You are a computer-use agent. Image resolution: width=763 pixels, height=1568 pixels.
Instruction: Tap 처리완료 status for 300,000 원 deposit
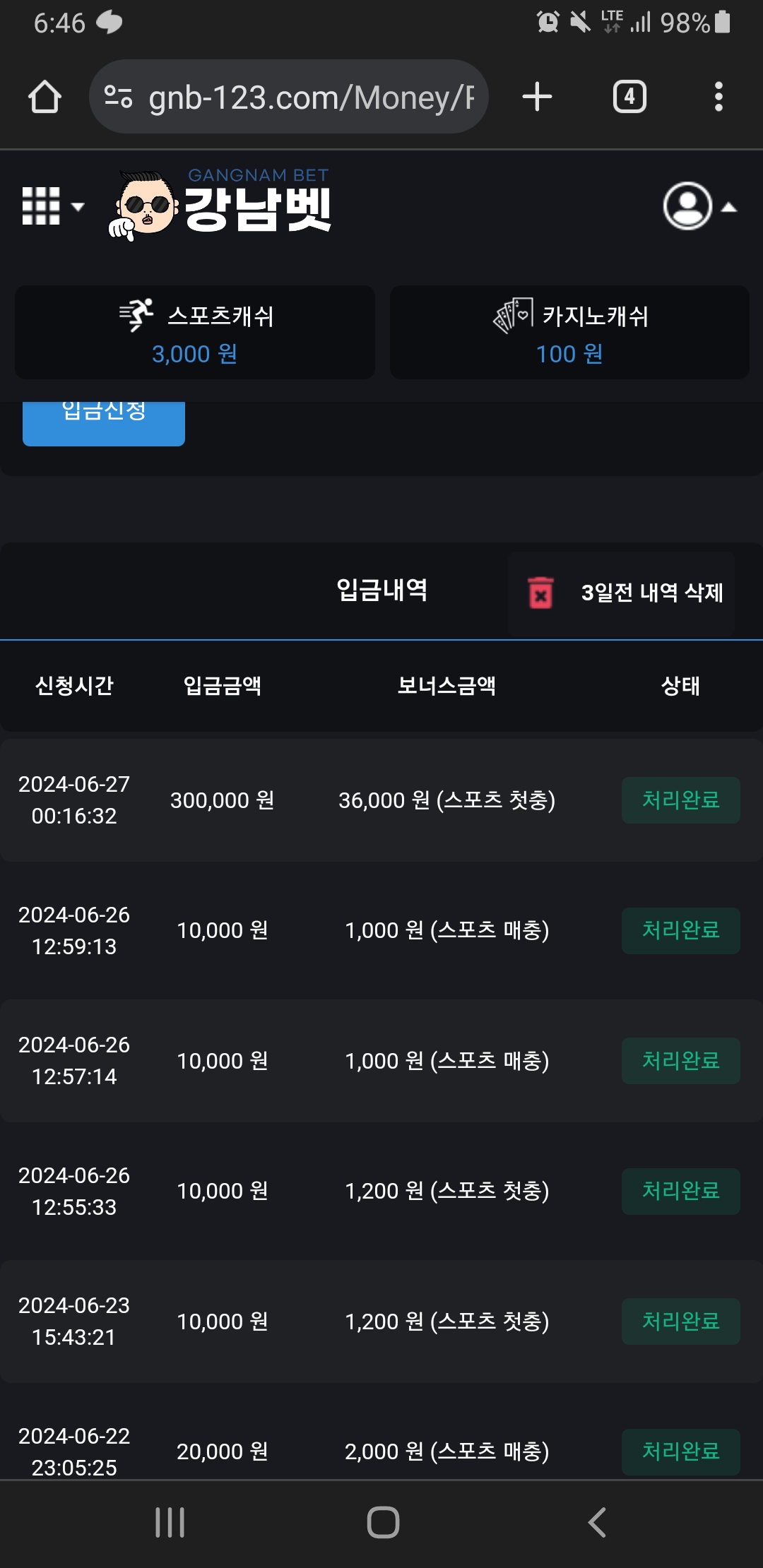[x=680, y=800]
